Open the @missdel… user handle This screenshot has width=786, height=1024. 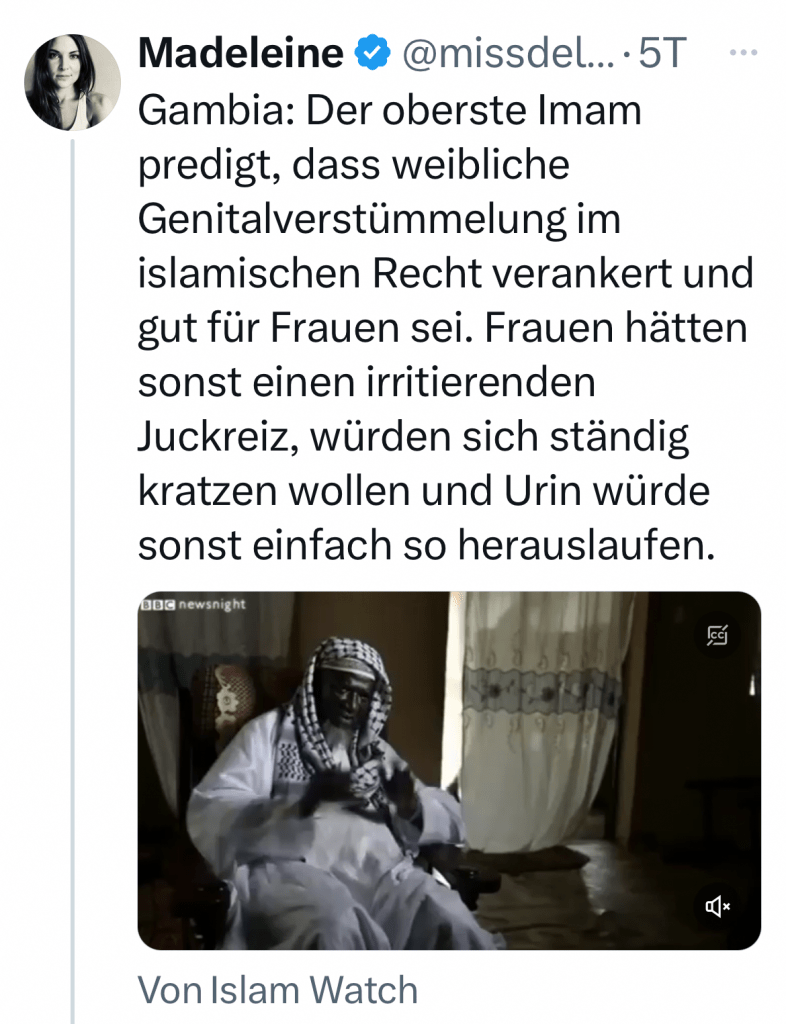509,53
